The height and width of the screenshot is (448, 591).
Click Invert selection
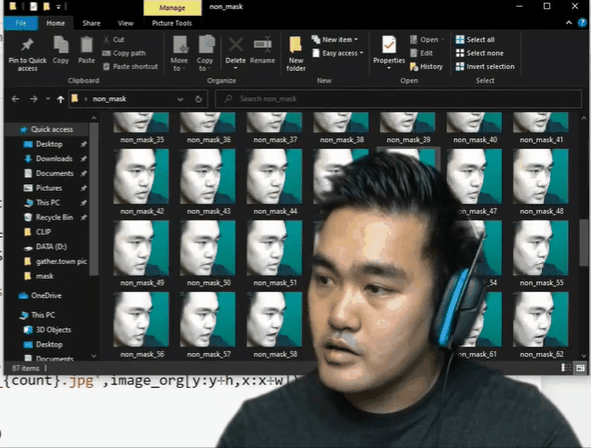click(485, 67)
